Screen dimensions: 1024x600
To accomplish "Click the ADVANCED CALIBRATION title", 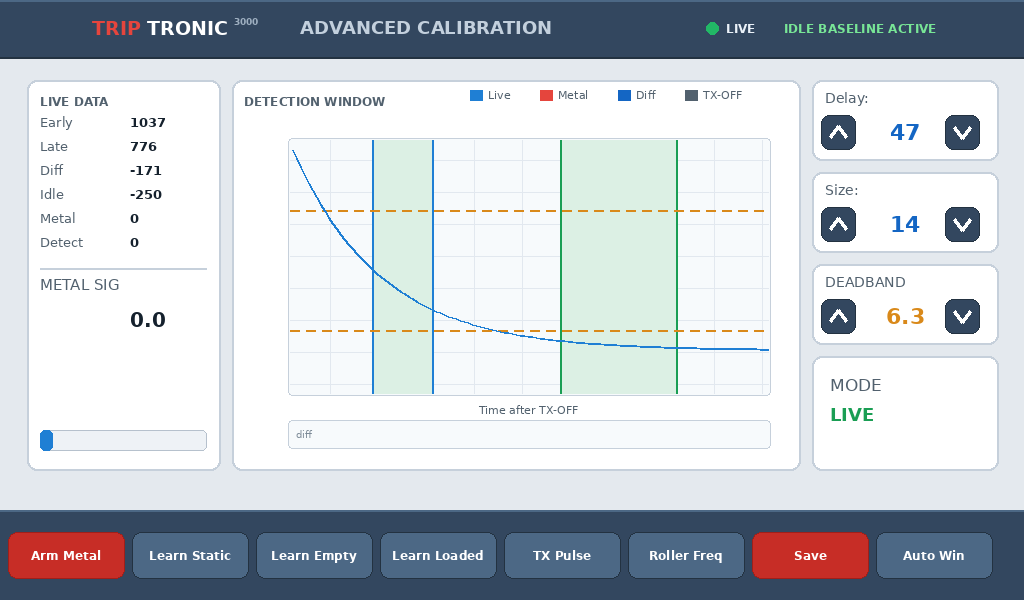I will tap(426, 28).
